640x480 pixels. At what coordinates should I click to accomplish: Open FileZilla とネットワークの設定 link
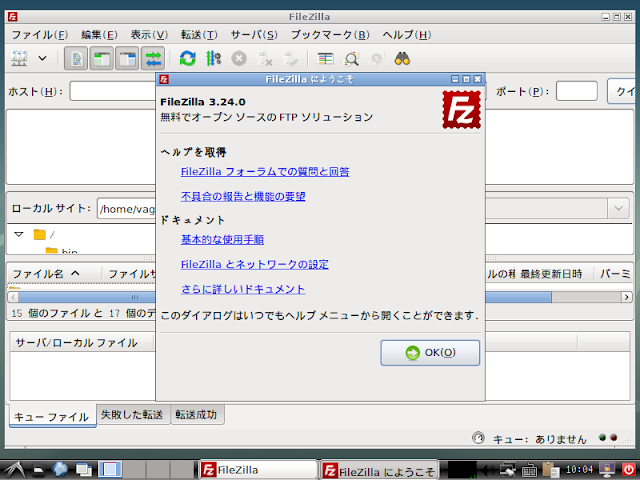(x=255, y=264)
